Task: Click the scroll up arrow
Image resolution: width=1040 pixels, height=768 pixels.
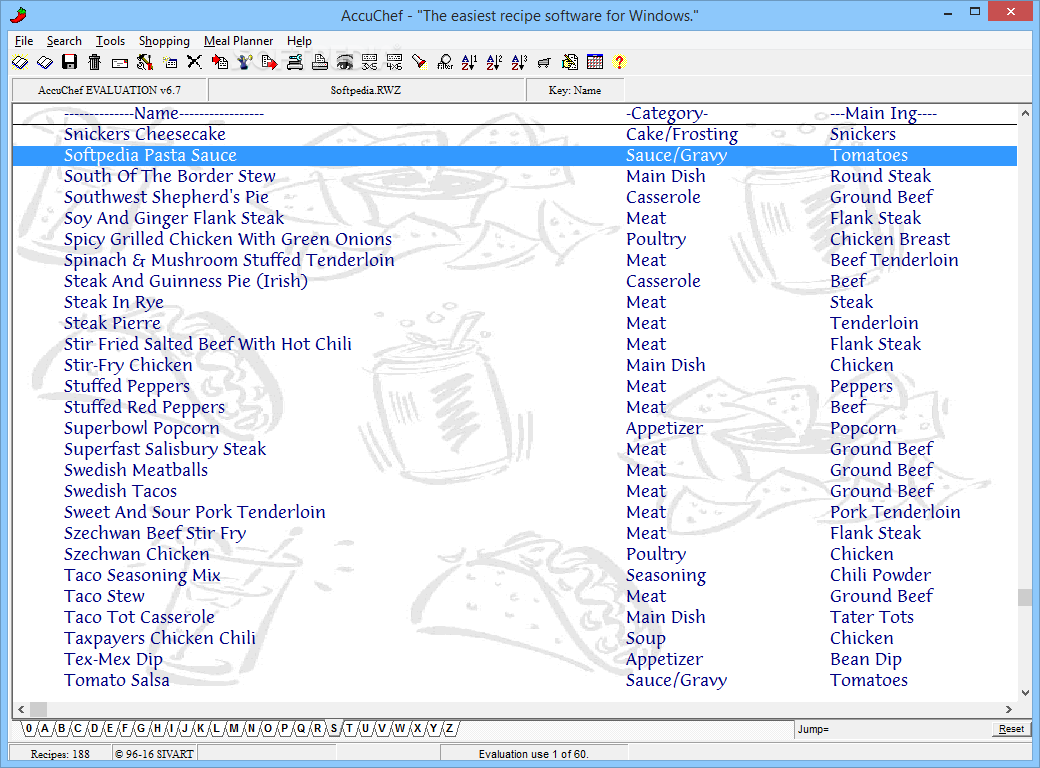Action: (1025, 113)
